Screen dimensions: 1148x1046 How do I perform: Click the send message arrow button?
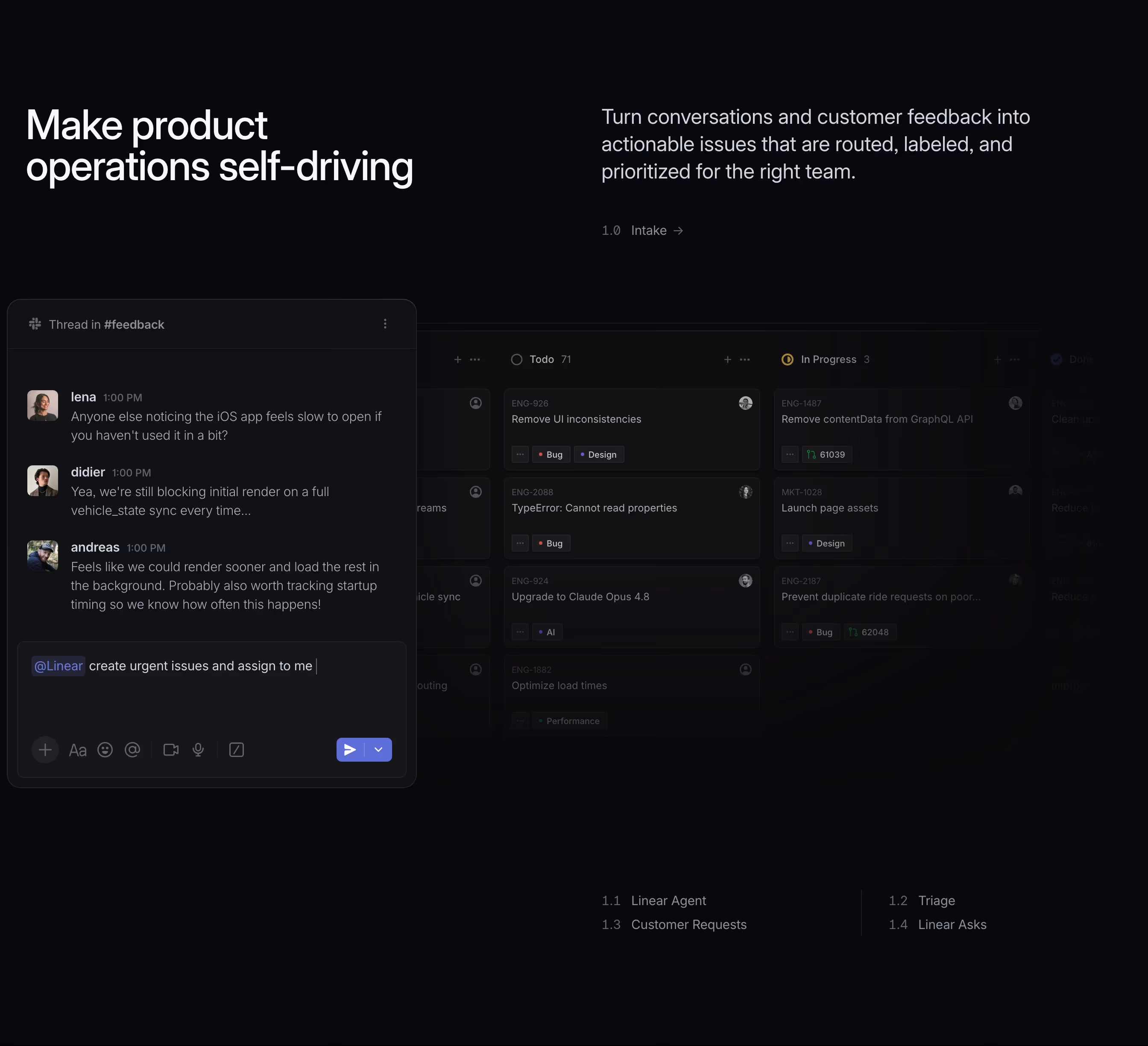[x=350, y=750]
